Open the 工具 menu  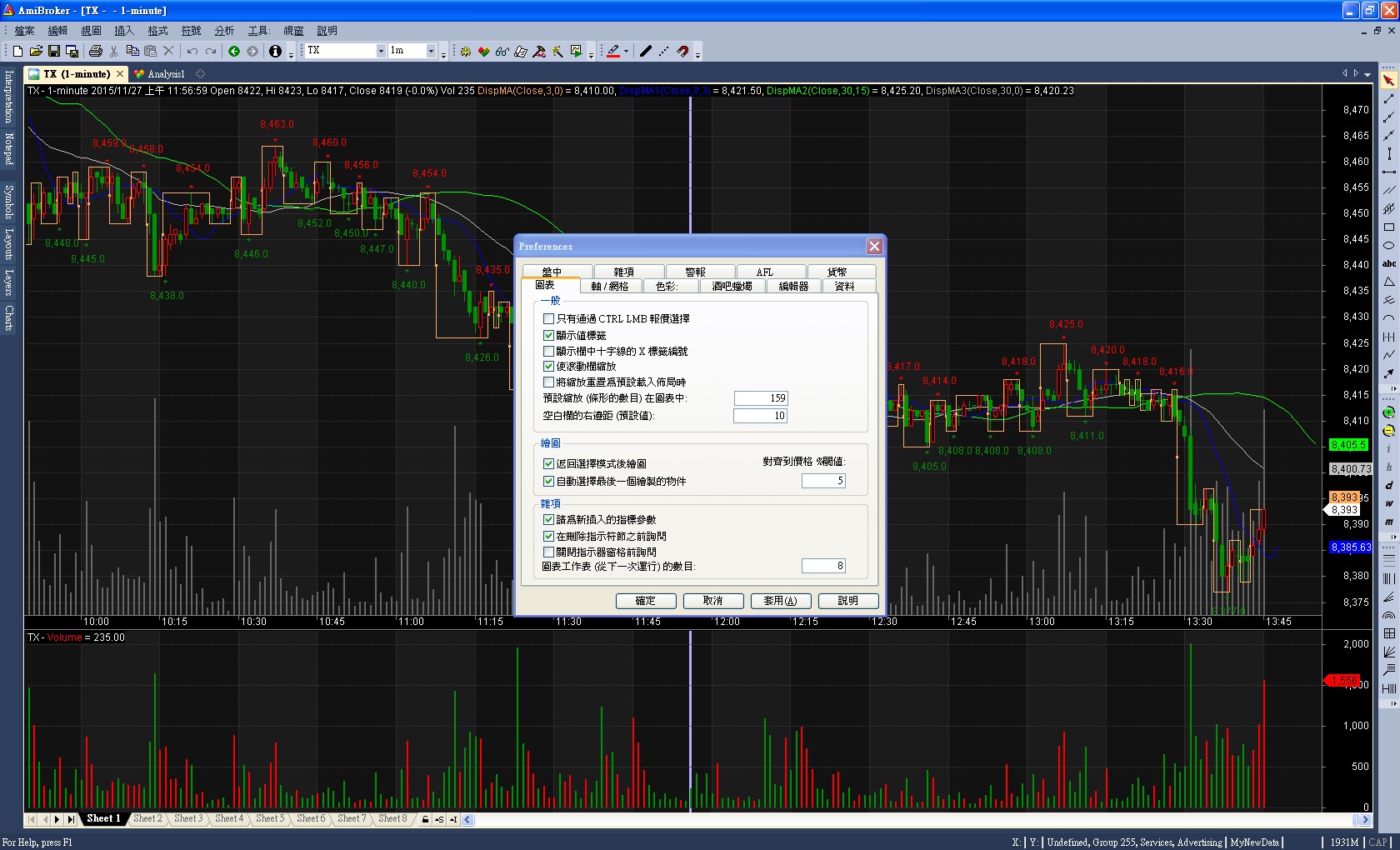click(258, 31)
